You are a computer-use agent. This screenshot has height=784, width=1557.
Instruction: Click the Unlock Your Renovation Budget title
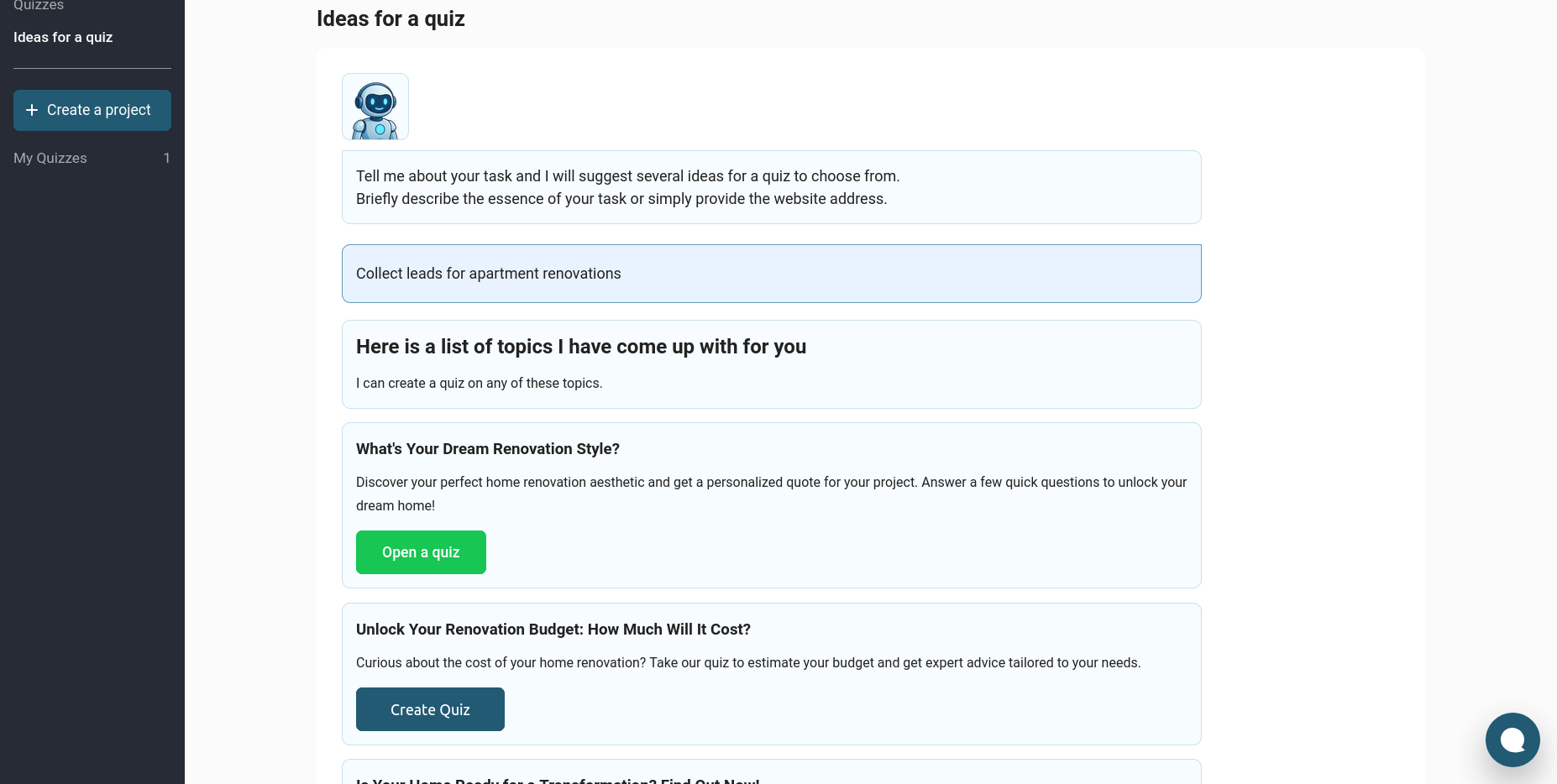[553, 630]
